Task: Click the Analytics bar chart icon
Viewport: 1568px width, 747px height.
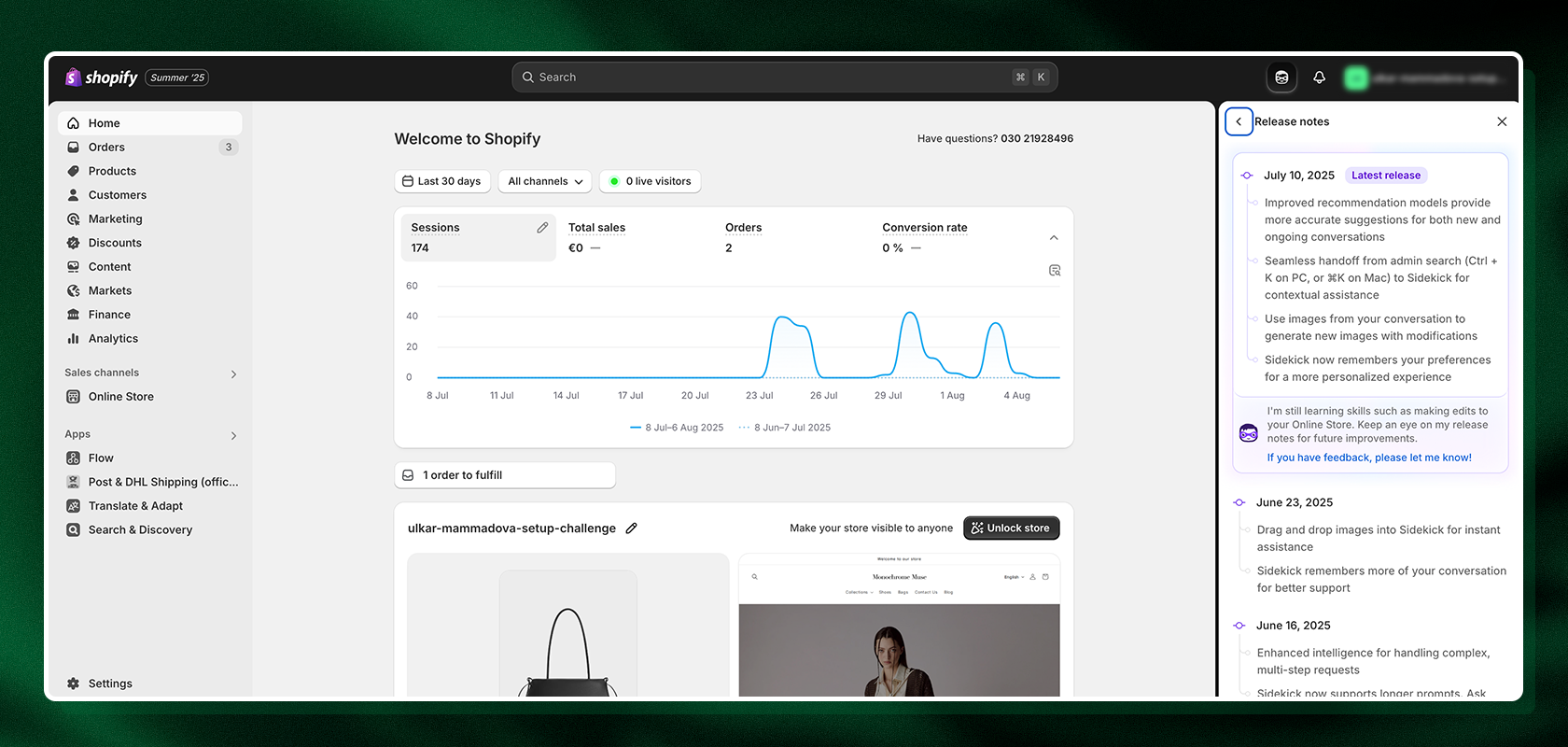Action: (73, 339)
